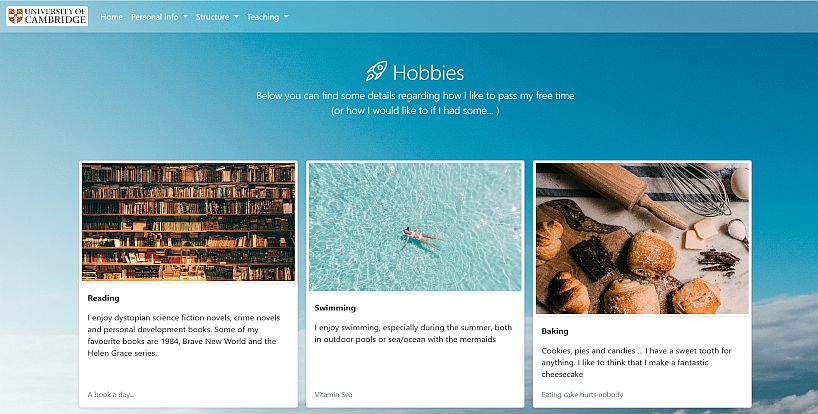Image resolution: width=818 pixels, height=414 pixels.
Task: Click the rocket icon beside Hobbies
Action: (376, 71)
